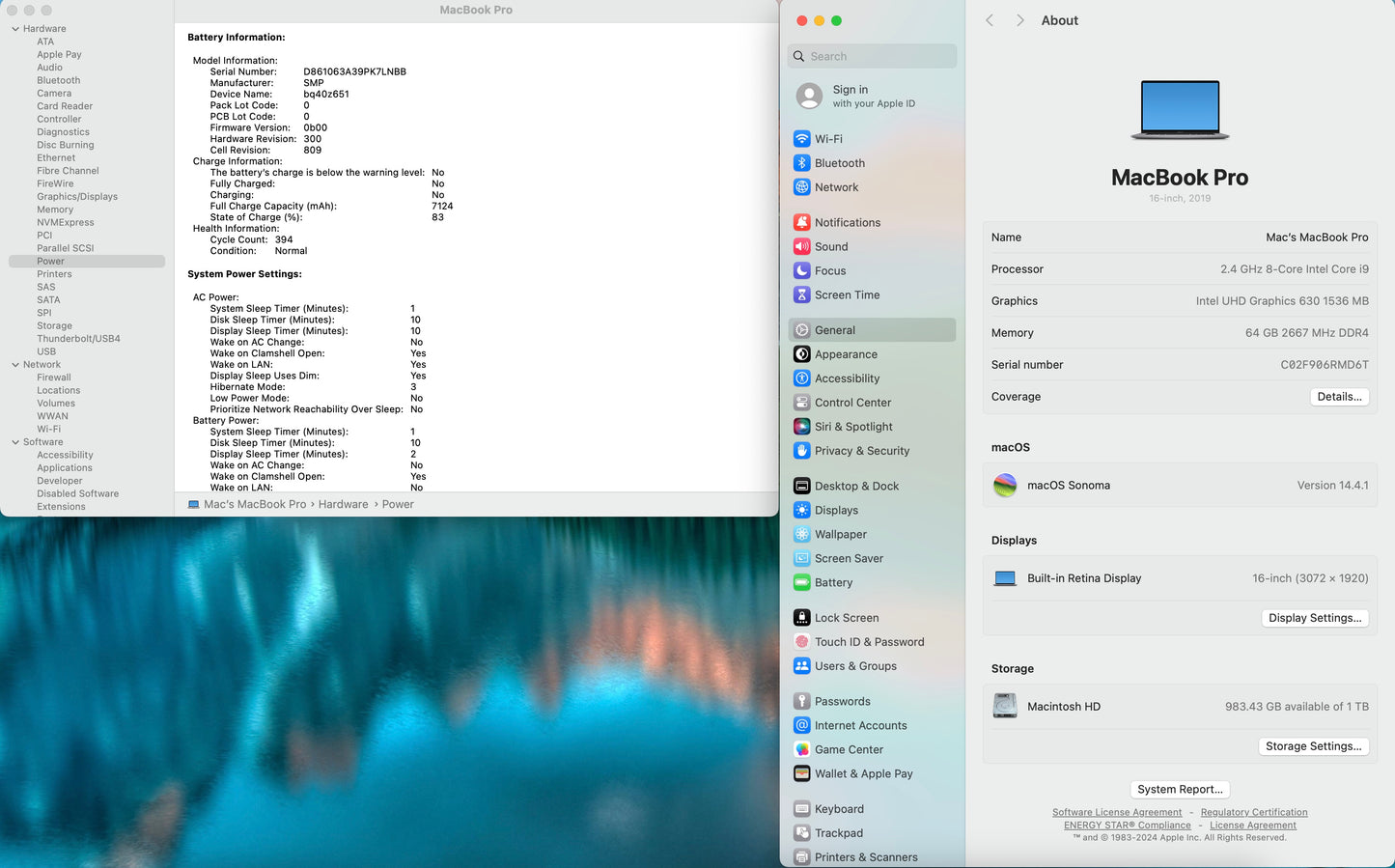The width and height of the screenshot is (1395, 868).
Task: Select Thunderbolt/USB4 in the Hardware tree
Action: coord(78,339)
